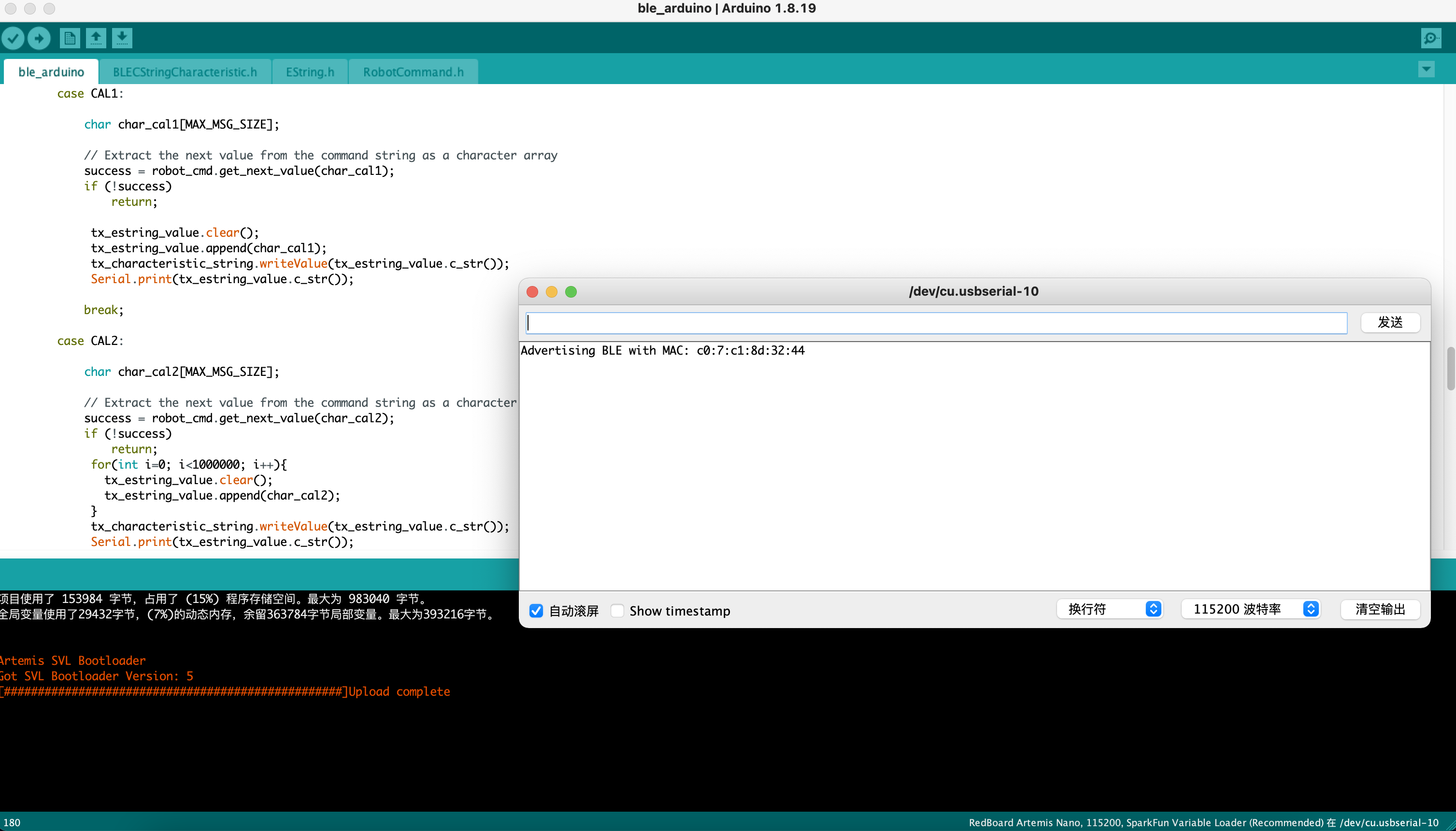Image resolution: width=1456 pixels, height=831 pixels.
Task: Click the 清空输出 clear output button
Action: (x=1380, y=609)
